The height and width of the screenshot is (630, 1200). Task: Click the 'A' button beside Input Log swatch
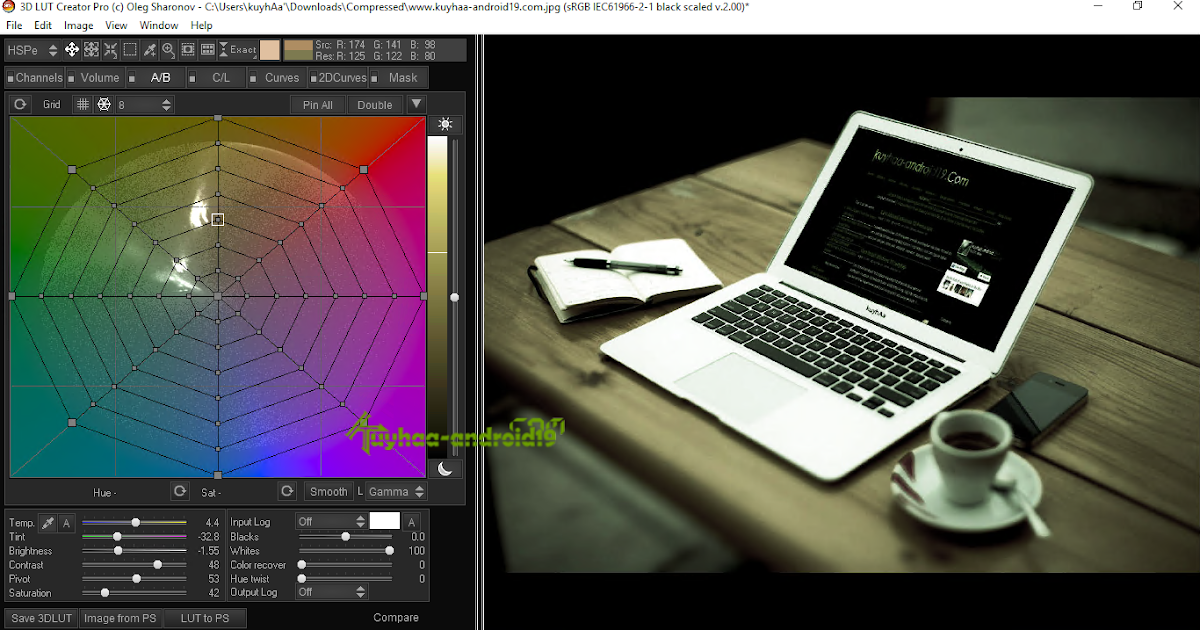click(x=412, y=521)
